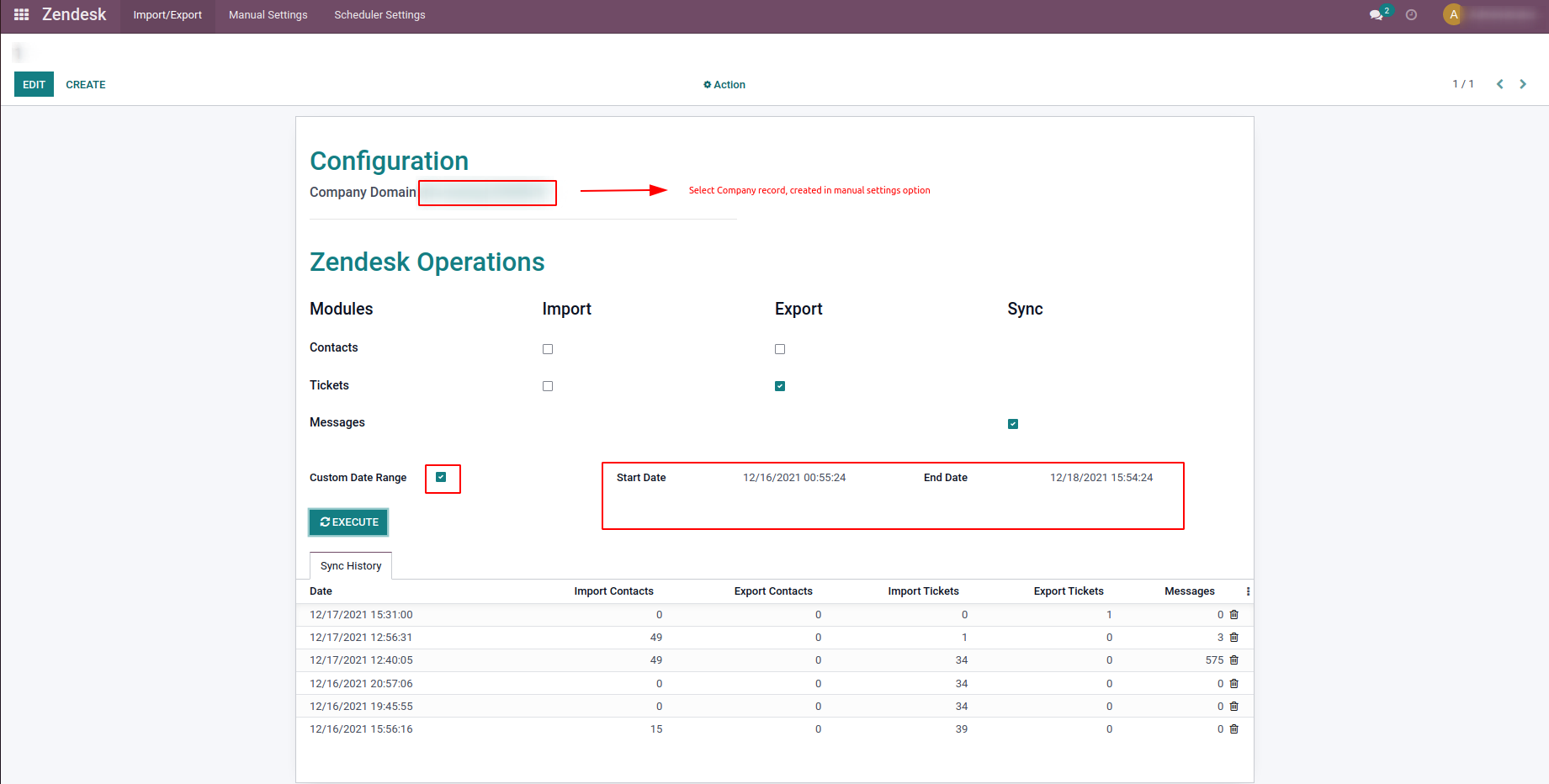This screenshot has height=784, width=1549.
Task: Sort by the Export Tickets column header
Action: click(1069, 591)
